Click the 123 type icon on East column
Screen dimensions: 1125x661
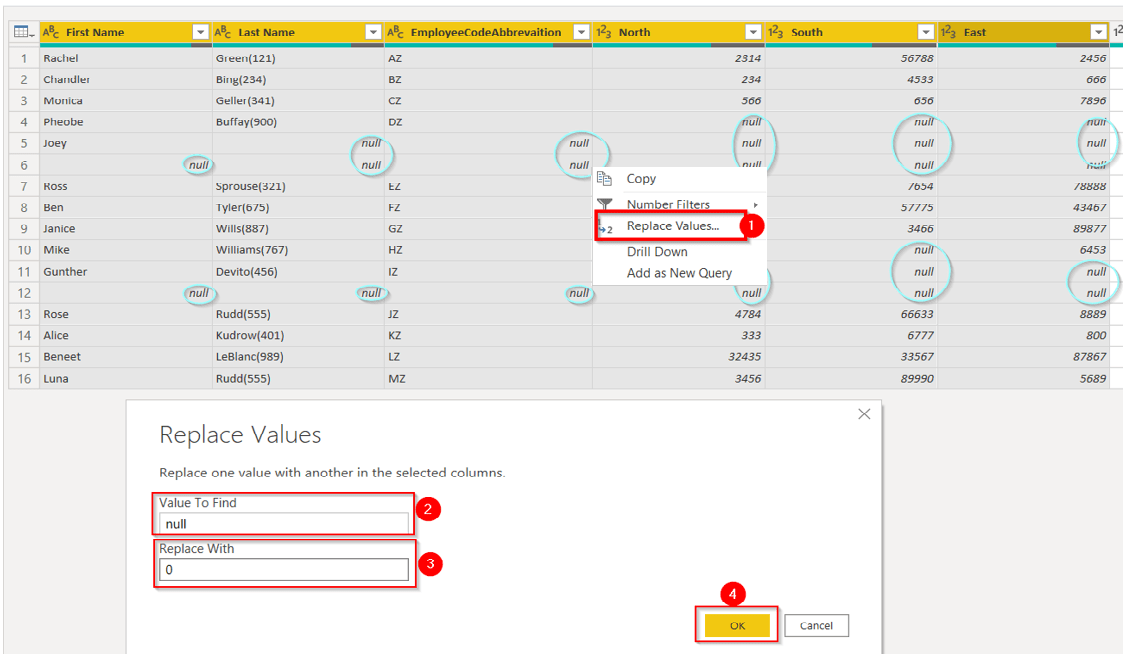coord(946,31)
